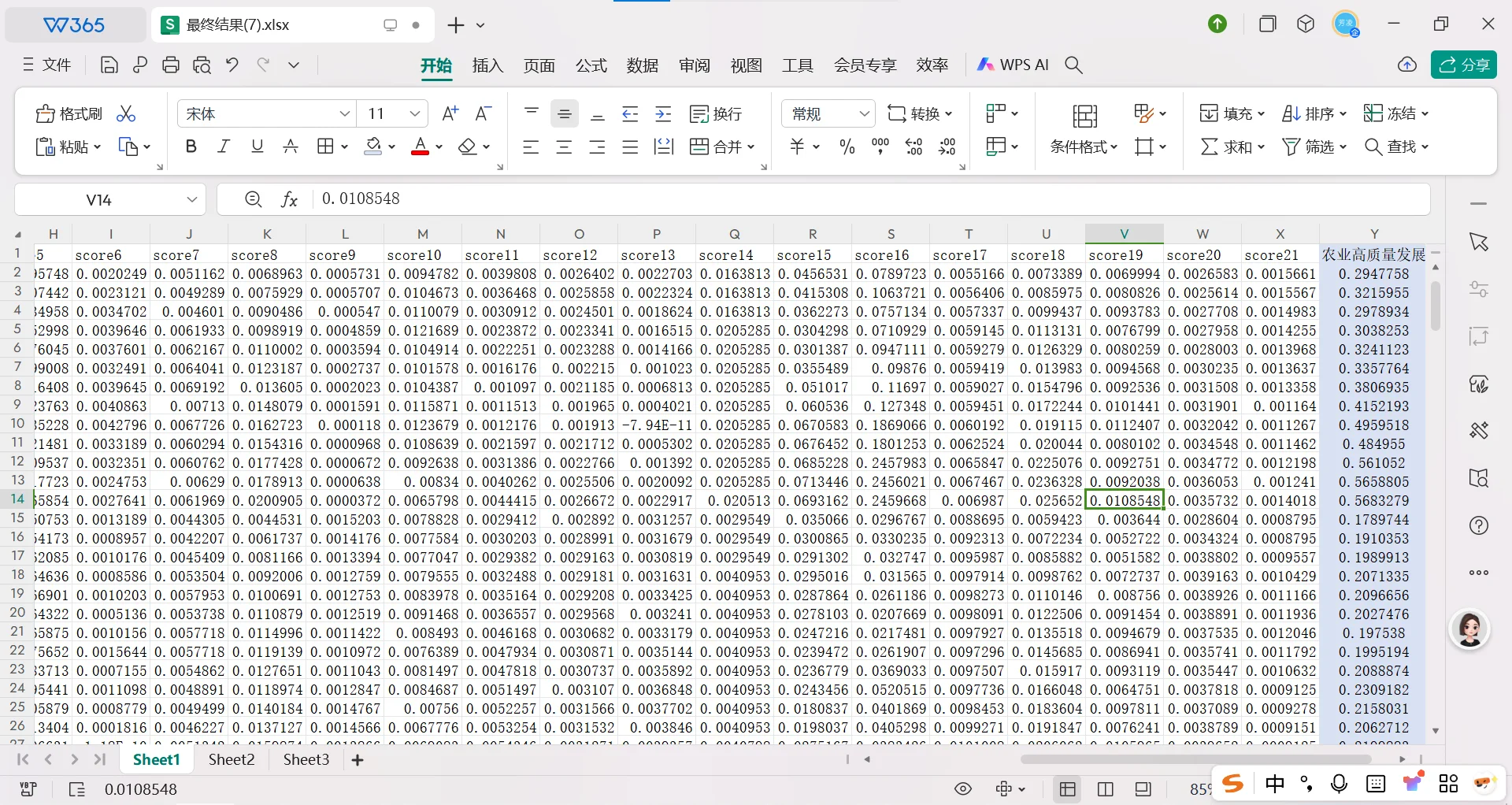Switch to Sheet2 tab

pos(232,760)
